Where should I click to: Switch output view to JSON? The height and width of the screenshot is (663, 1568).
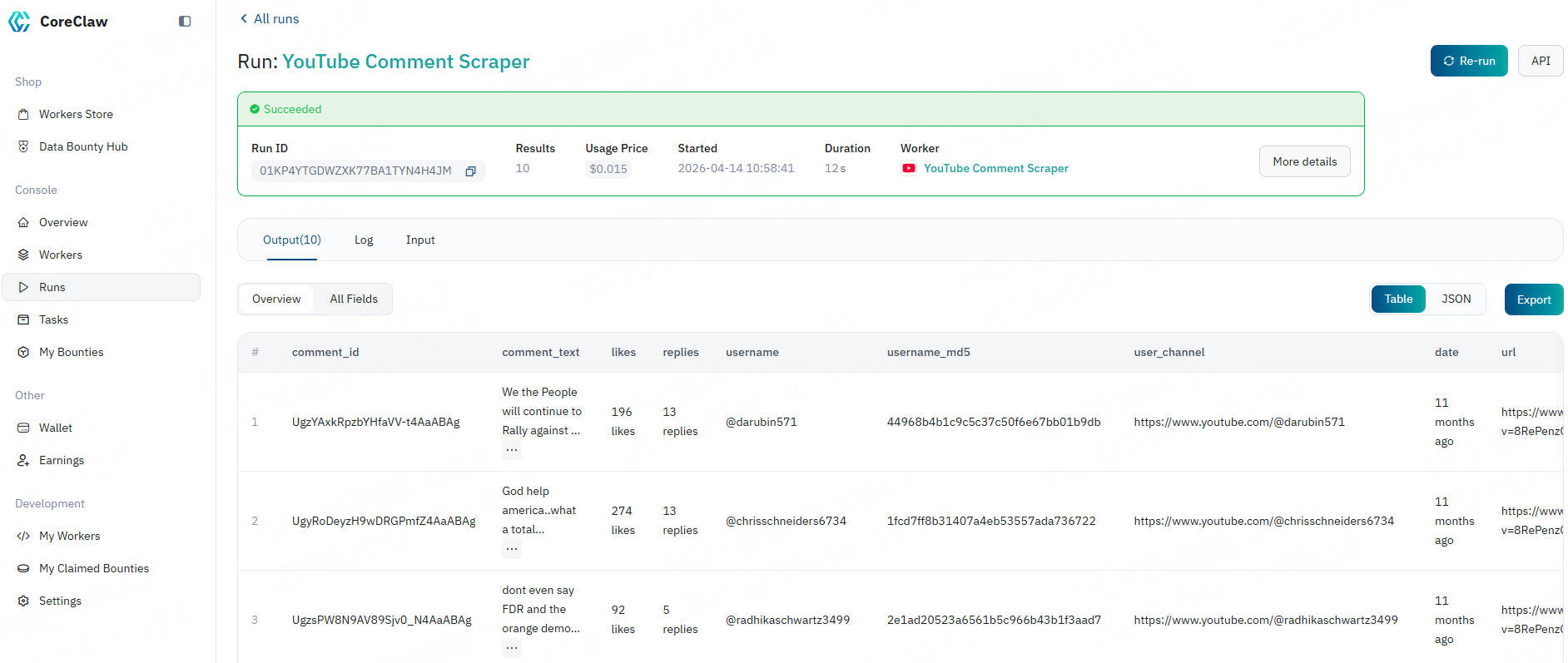click(x=1456, y=299)
